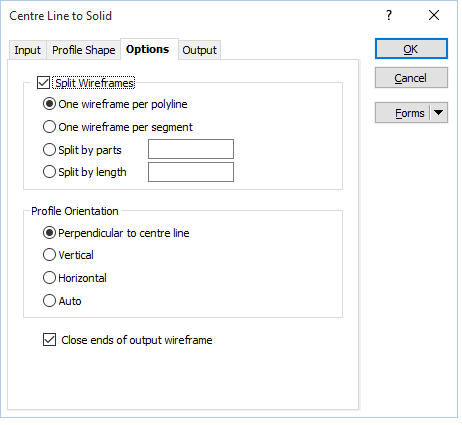Close the Centre Line to Solid dialog
Image resolution: width=462 pixels, height=425 pixels.
pyautogui.click(x=434, y=15)
